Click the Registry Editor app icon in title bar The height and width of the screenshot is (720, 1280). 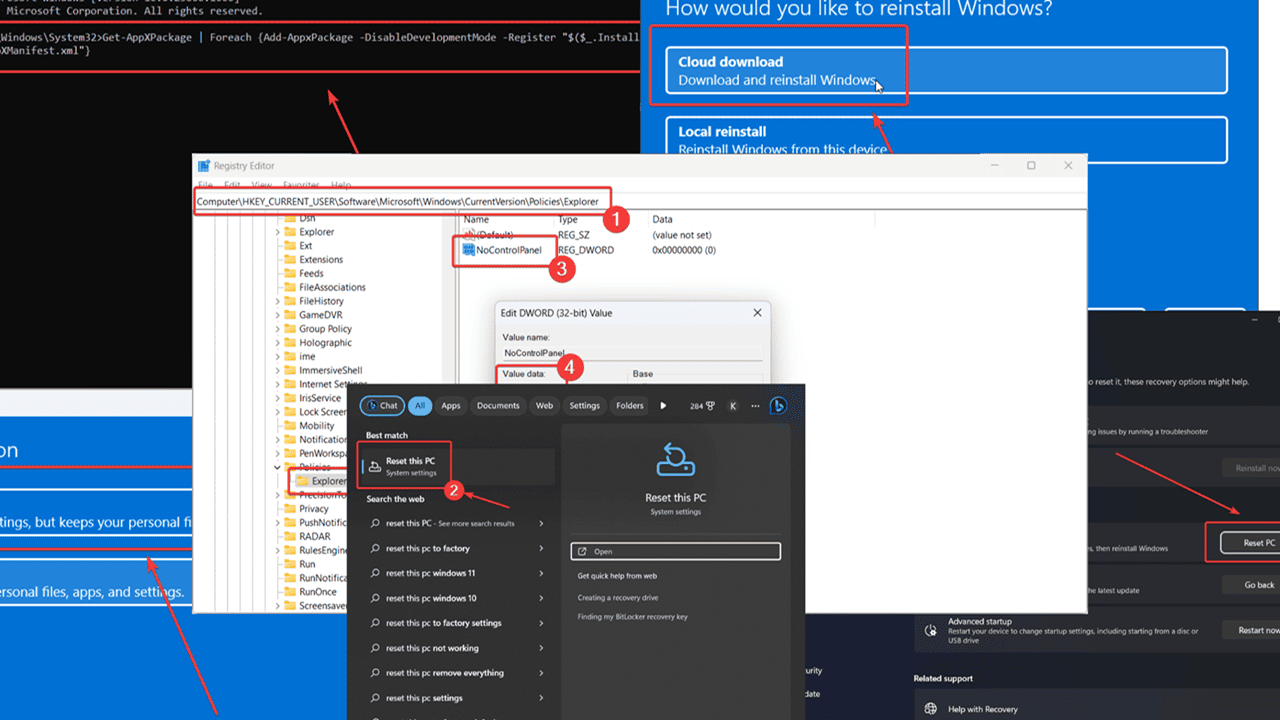tap(204, 166)
